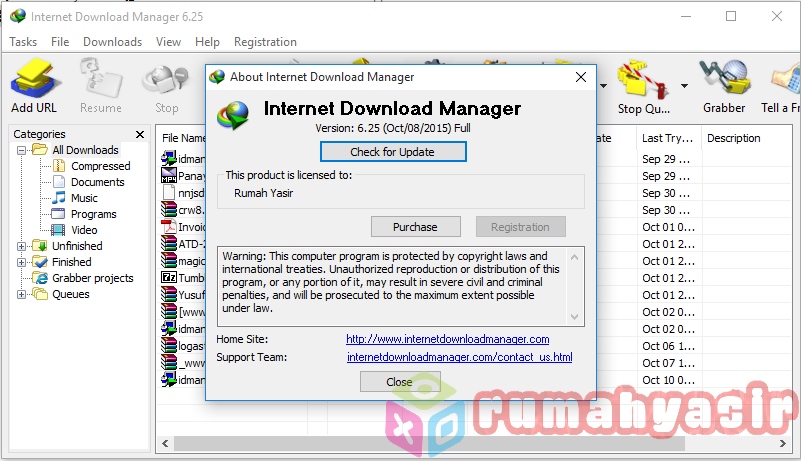
Task: Open the View menu
Action: 168,42
